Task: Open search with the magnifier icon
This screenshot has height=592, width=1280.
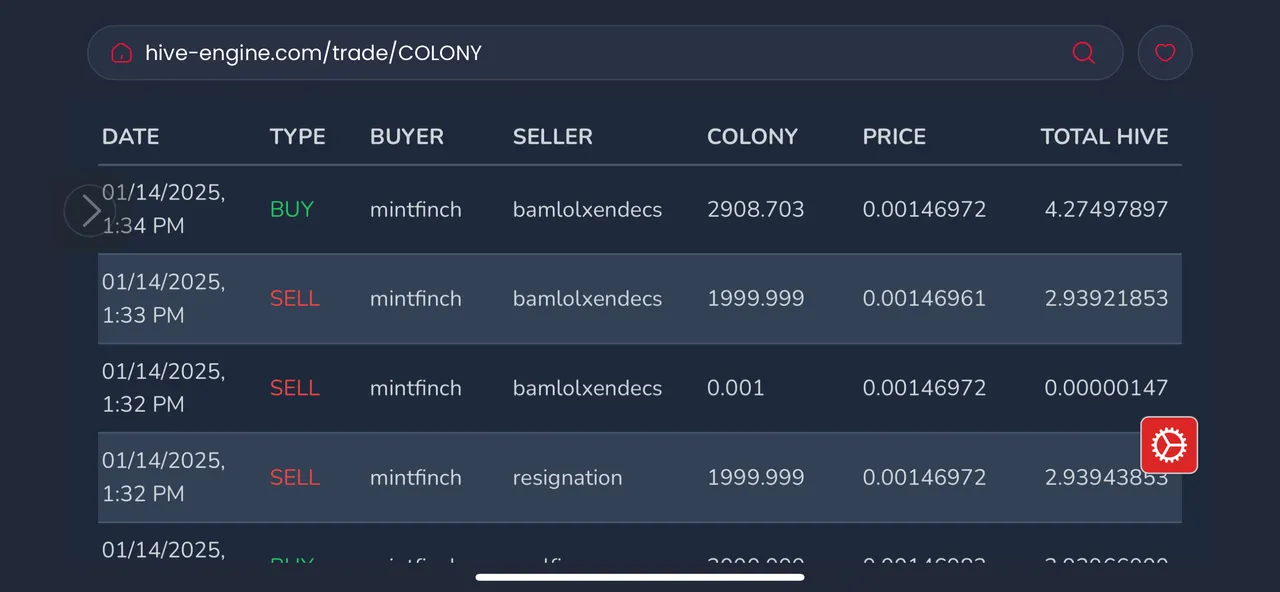Action: [x=1084, y=53]
